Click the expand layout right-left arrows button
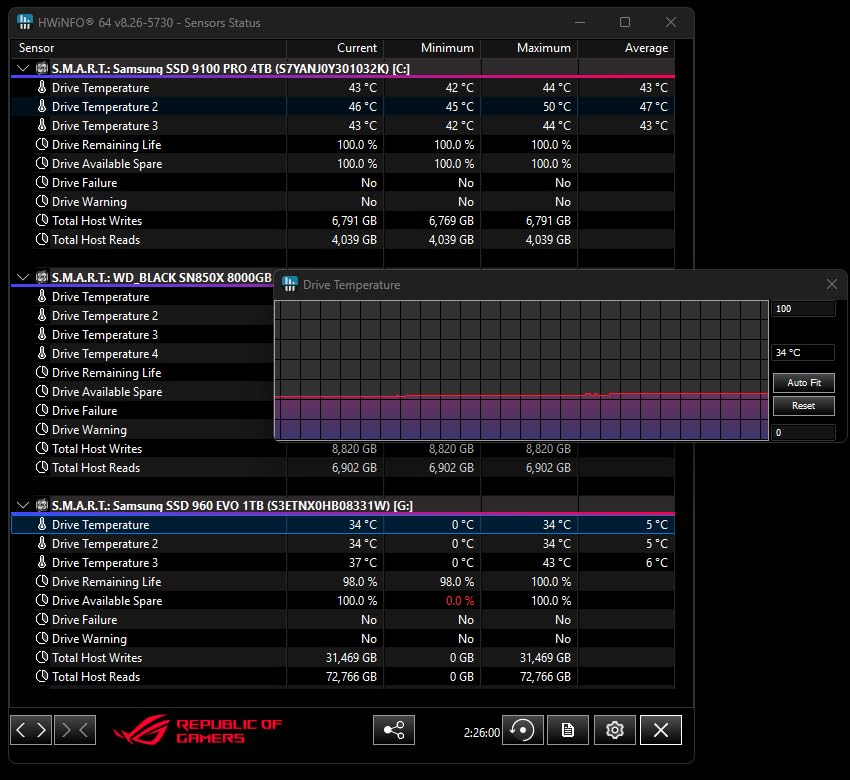Viewport: 850px width, 780px height. 31,730
